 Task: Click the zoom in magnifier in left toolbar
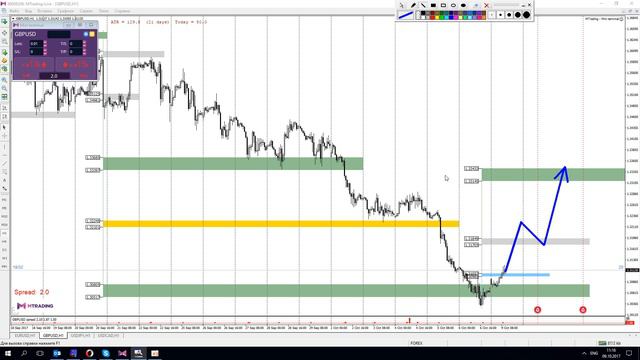pyautogui.click(x=4, y=80)
